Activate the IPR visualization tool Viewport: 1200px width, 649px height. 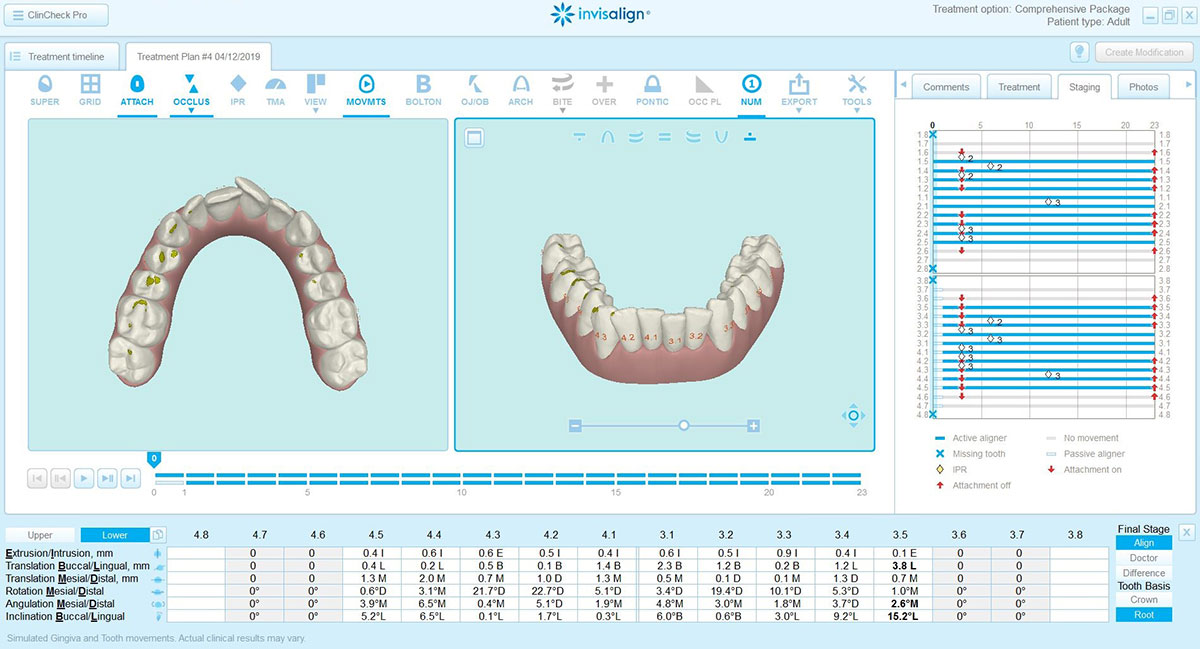tap(237, 90)
